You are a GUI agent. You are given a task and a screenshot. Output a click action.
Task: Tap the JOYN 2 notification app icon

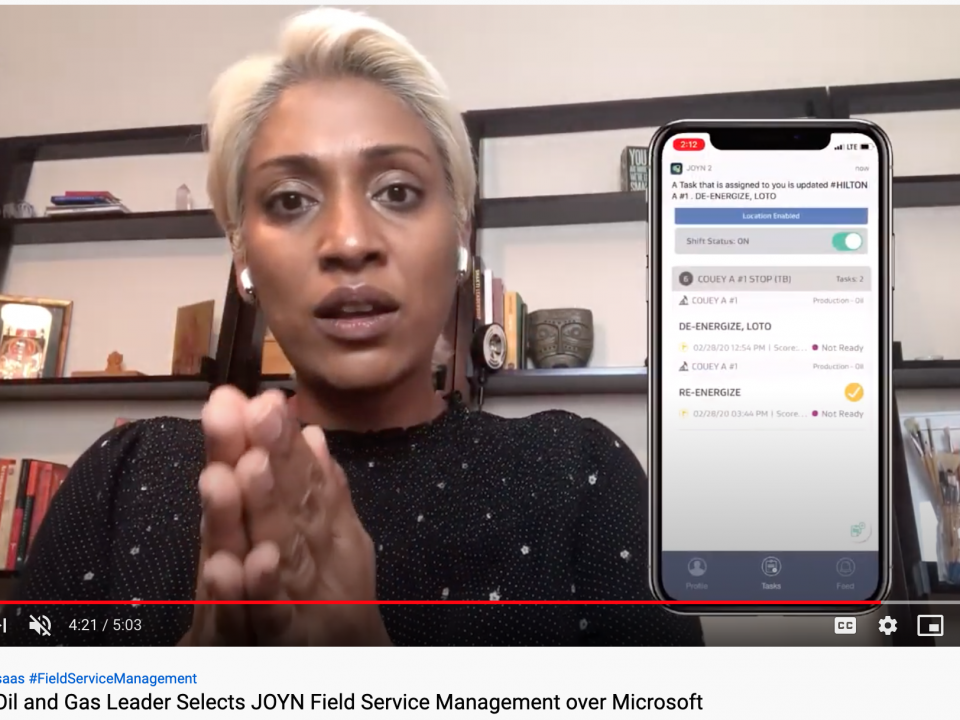[677, 168]
